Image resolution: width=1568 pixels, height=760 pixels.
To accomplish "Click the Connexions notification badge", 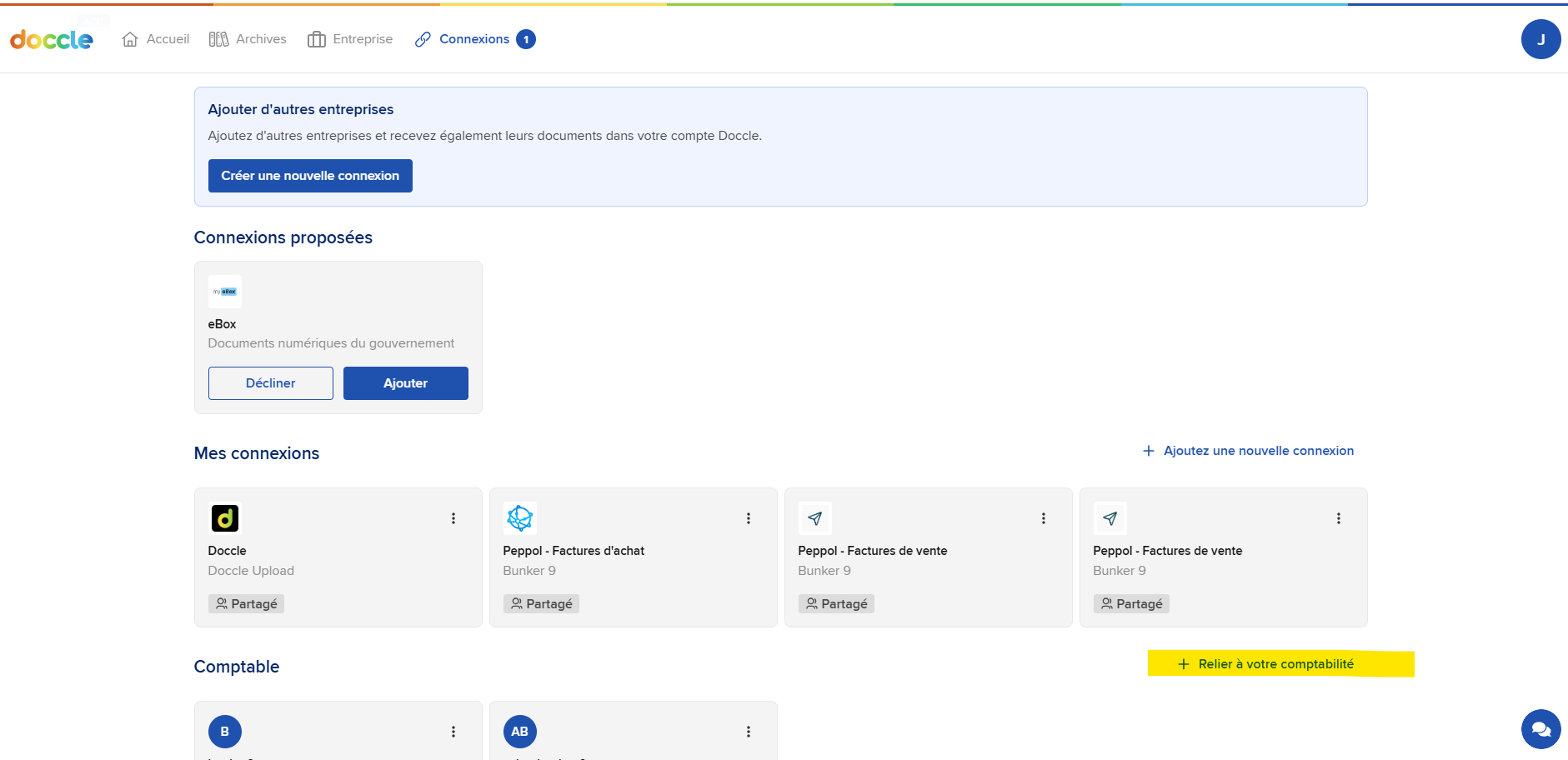I will point(526,39).
